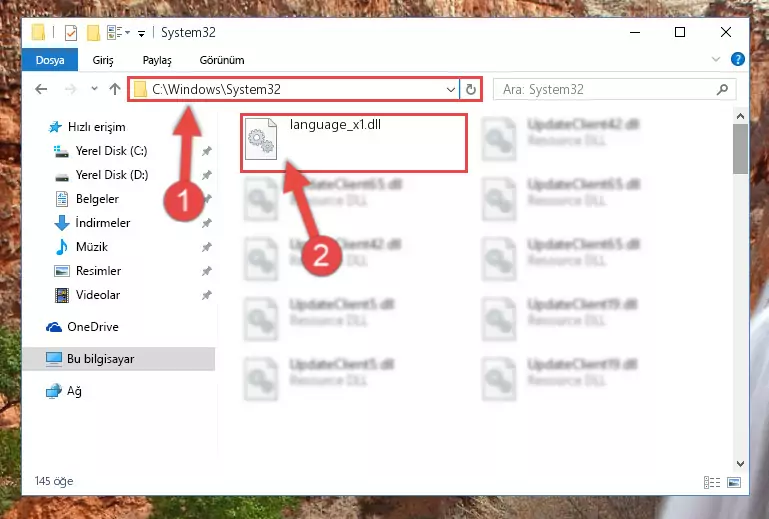769x519 pixels.
Task: Click the file list scroll up arrow
Action: pos(741,116)
